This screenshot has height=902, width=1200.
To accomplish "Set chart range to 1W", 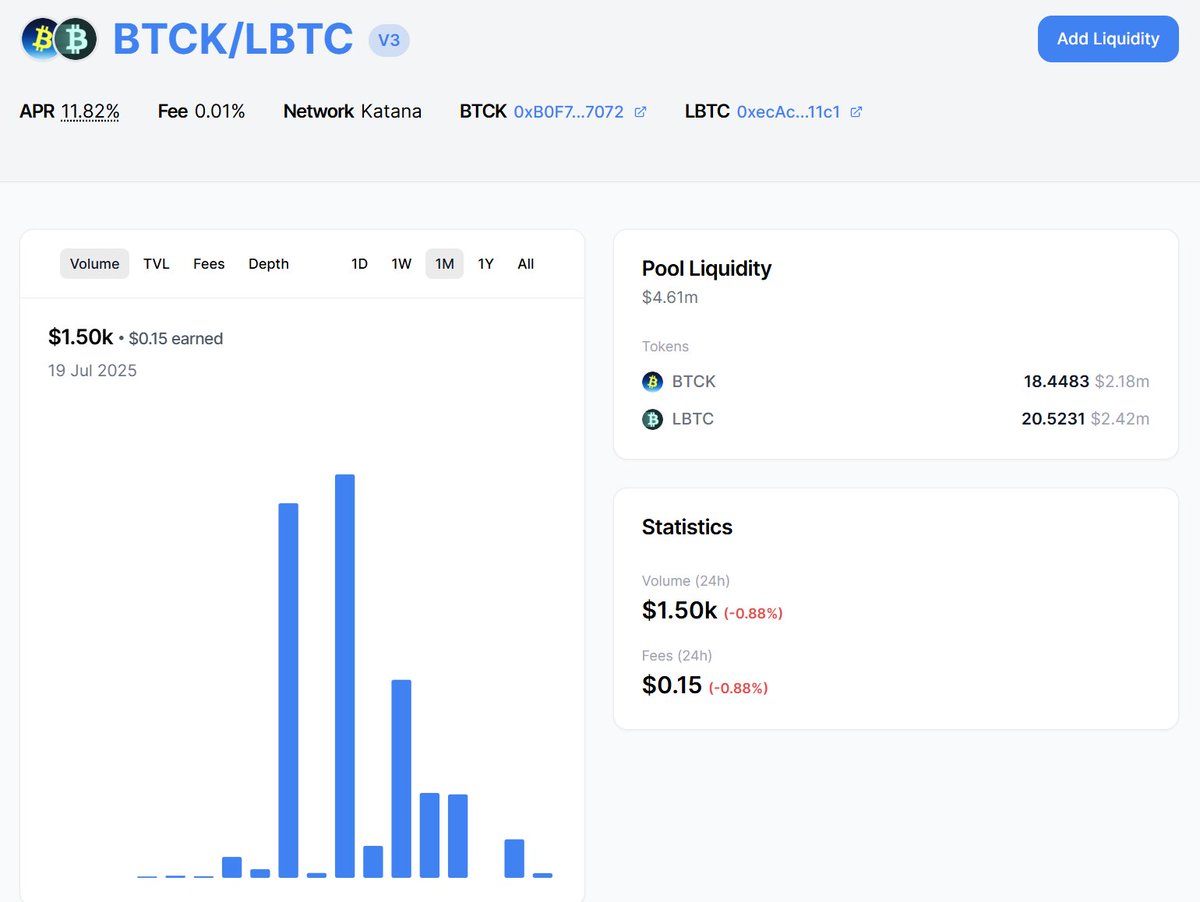I will tap(401, 264).
